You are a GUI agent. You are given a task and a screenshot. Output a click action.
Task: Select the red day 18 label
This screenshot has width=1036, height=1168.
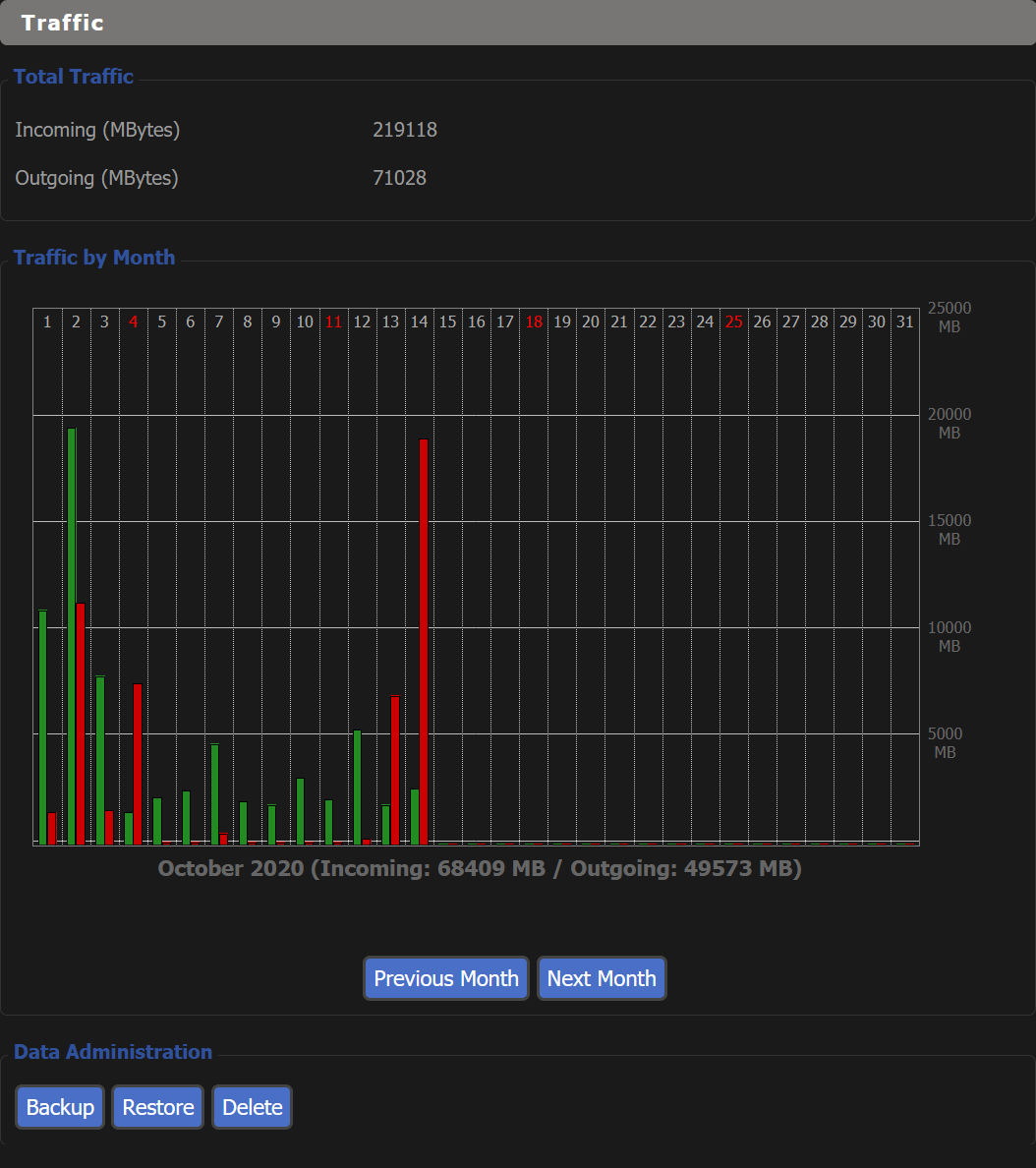pyautogui.click(x=534, y=322)
